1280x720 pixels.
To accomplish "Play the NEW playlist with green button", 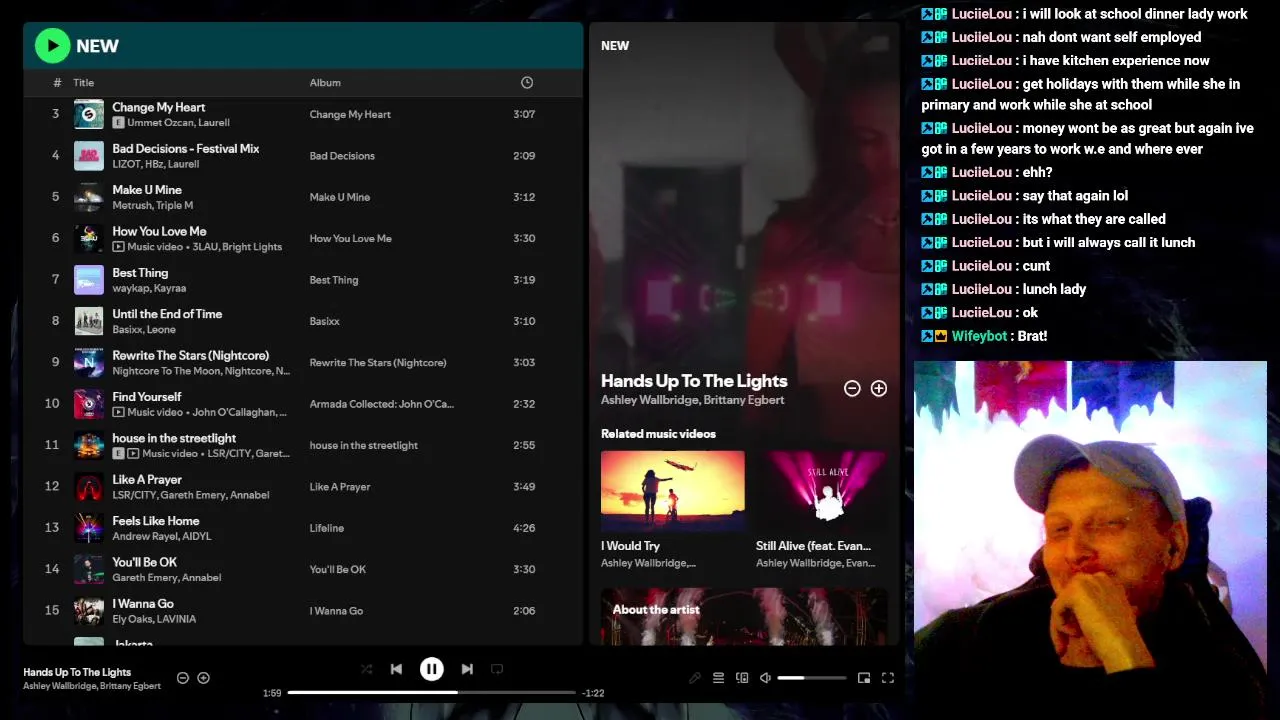I will (52, 45).
